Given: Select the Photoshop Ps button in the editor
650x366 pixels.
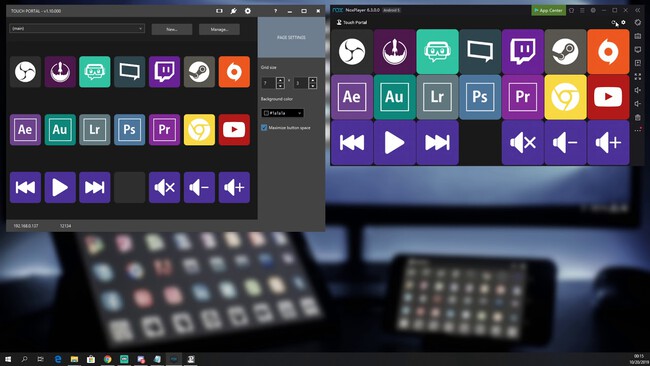Looking at the screenshot, I should pos(130,130).
